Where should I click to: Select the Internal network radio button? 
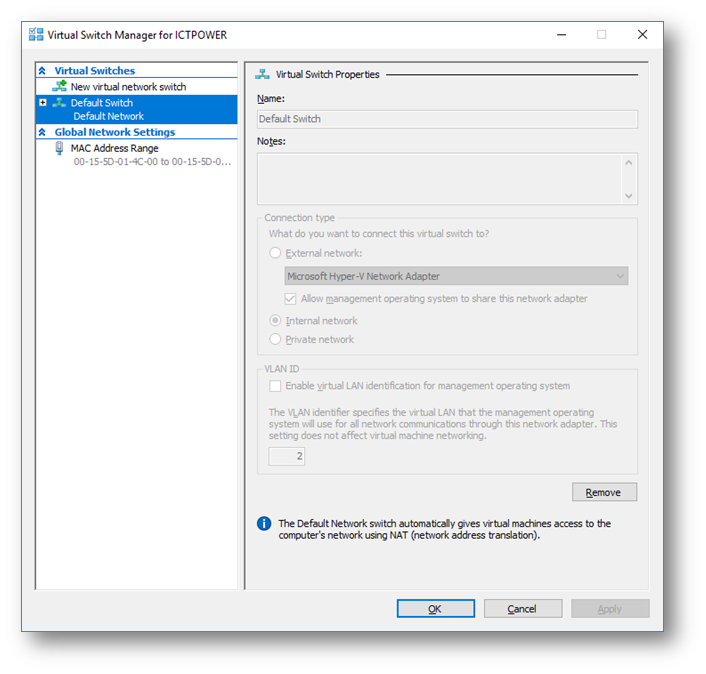click(x=275, y=321)
